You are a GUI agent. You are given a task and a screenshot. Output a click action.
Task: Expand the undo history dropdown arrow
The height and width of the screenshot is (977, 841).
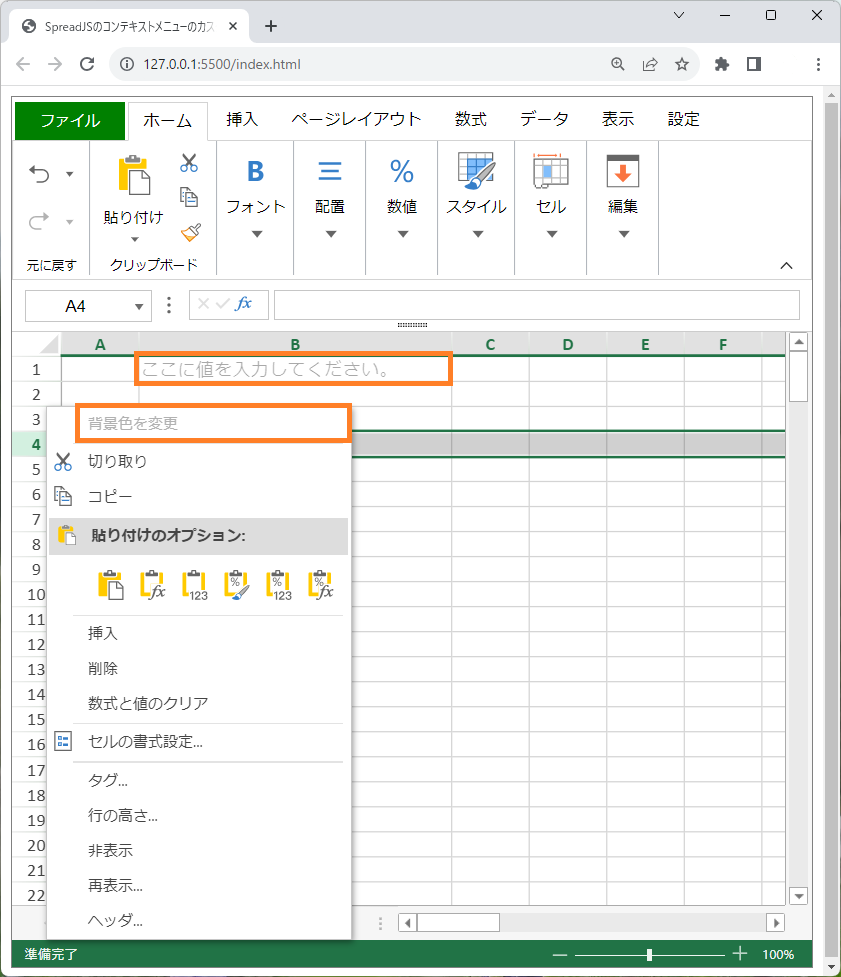[x=70, y=174]
